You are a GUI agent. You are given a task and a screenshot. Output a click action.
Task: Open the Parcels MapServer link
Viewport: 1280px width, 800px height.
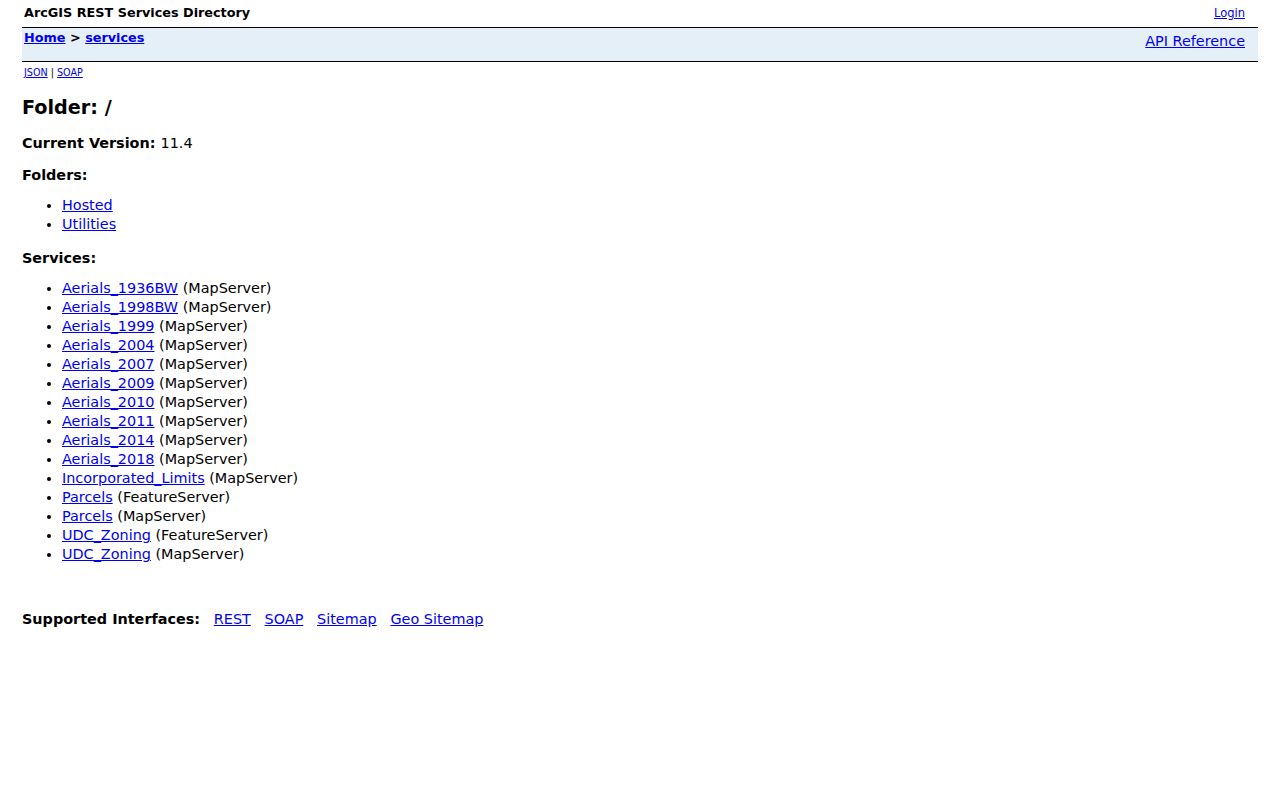87,516
